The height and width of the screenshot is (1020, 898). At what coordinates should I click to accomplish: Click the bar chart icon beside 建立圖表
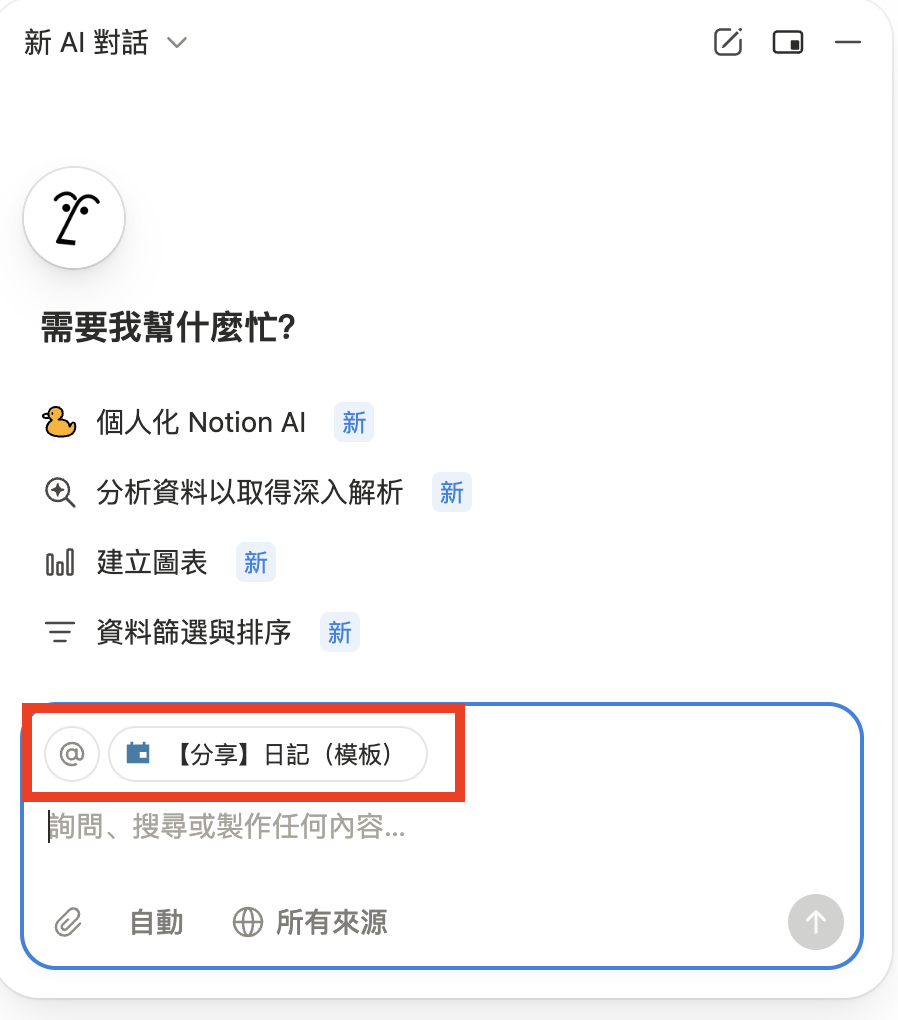tap(60, 563)
